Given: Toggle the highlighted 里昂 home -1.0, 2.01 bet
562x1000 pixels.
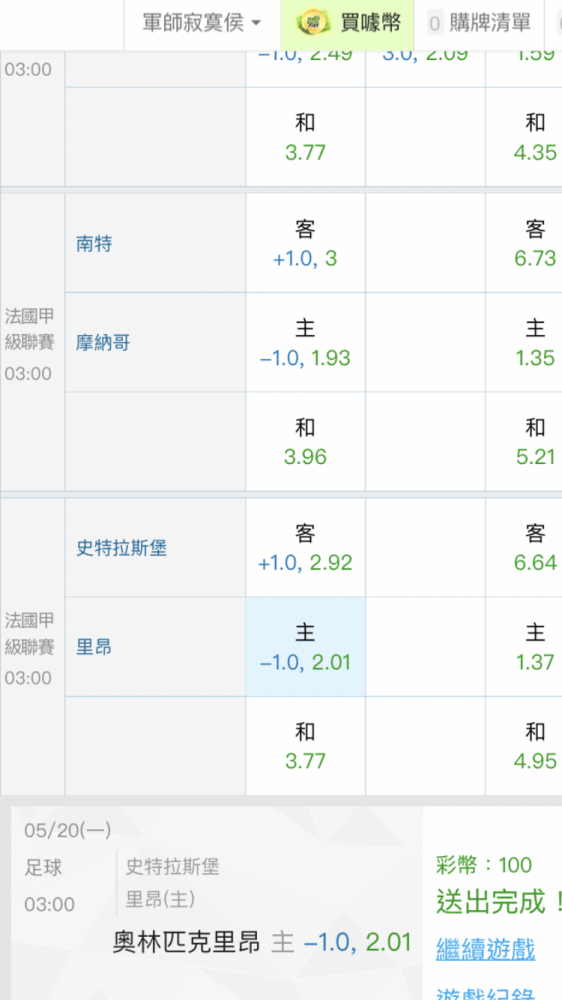Looking at the screenshot, I should (x=306, y=647).
